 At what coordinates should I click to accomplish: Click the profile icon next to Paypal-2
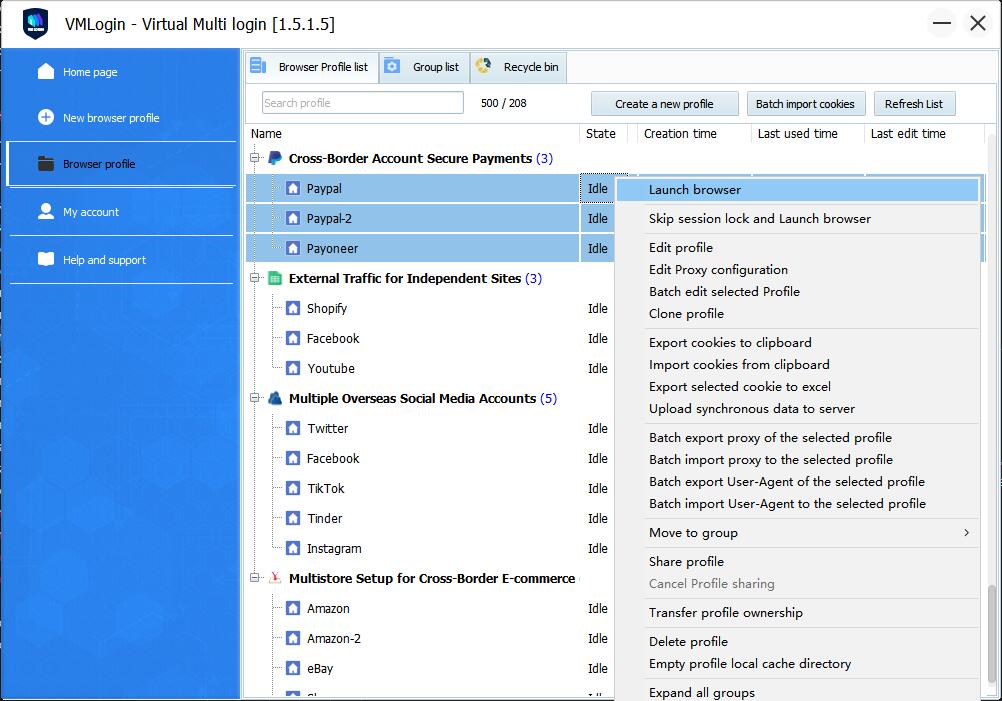coord(293,219)
